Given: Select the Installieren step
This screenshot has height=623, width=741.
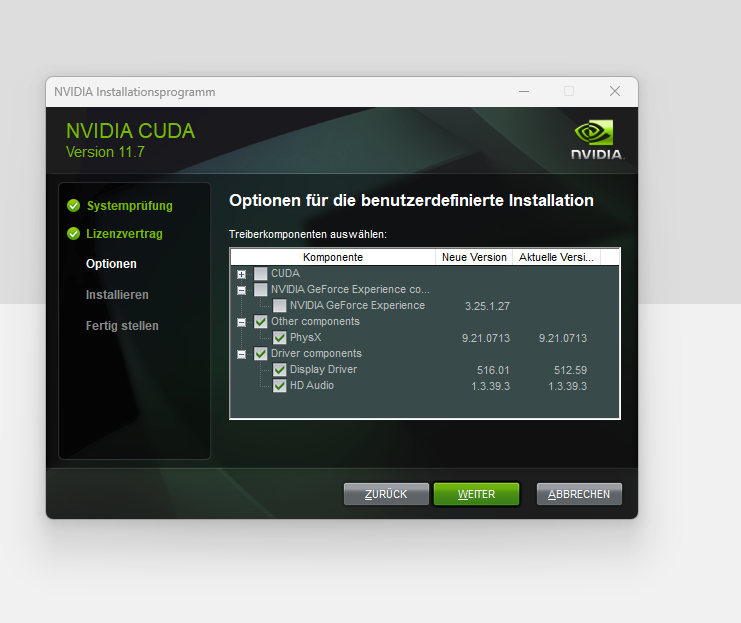Looking at the screenshot, I should click(x=117, y=295).
